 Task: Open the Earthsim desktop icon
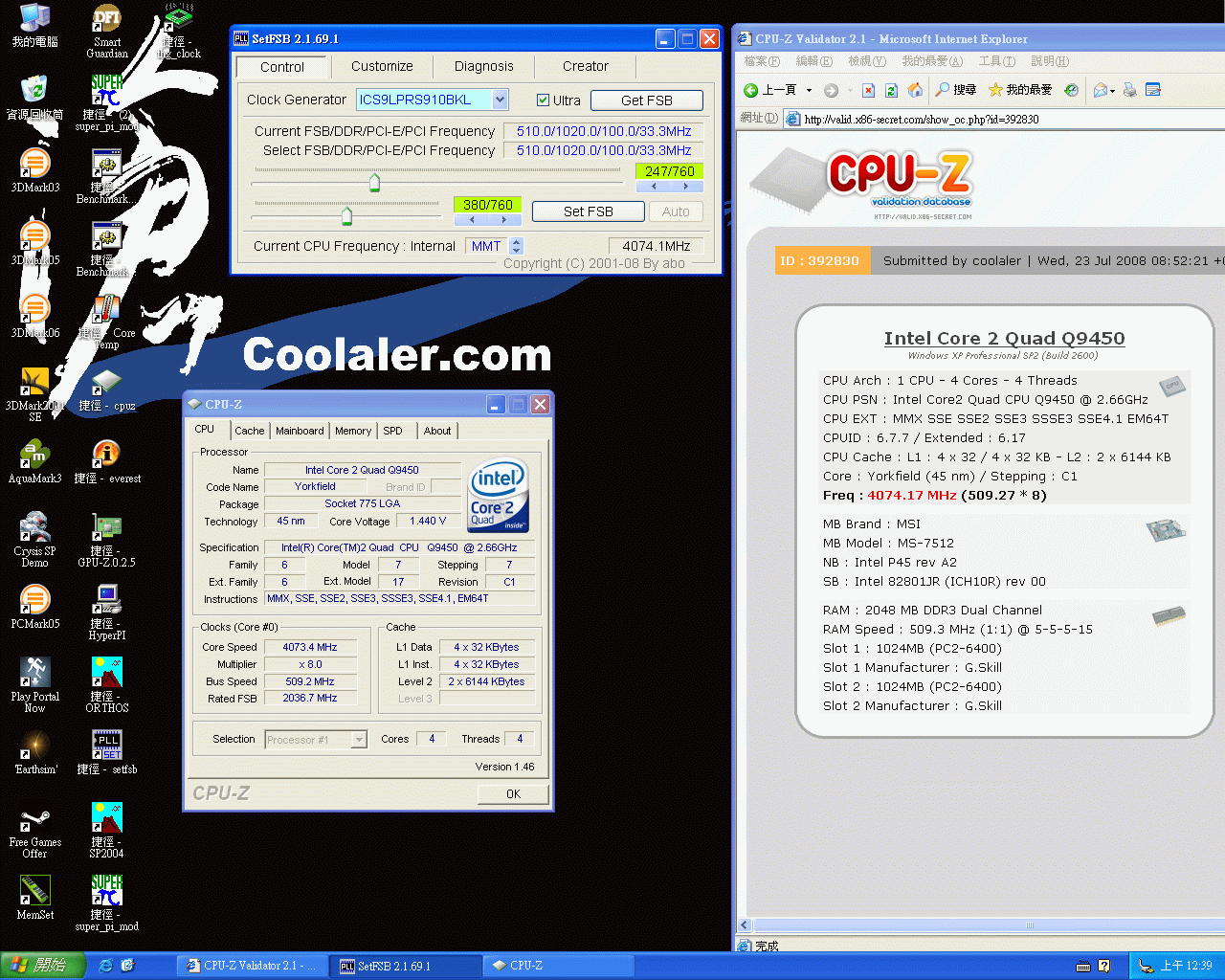(35, 752)
